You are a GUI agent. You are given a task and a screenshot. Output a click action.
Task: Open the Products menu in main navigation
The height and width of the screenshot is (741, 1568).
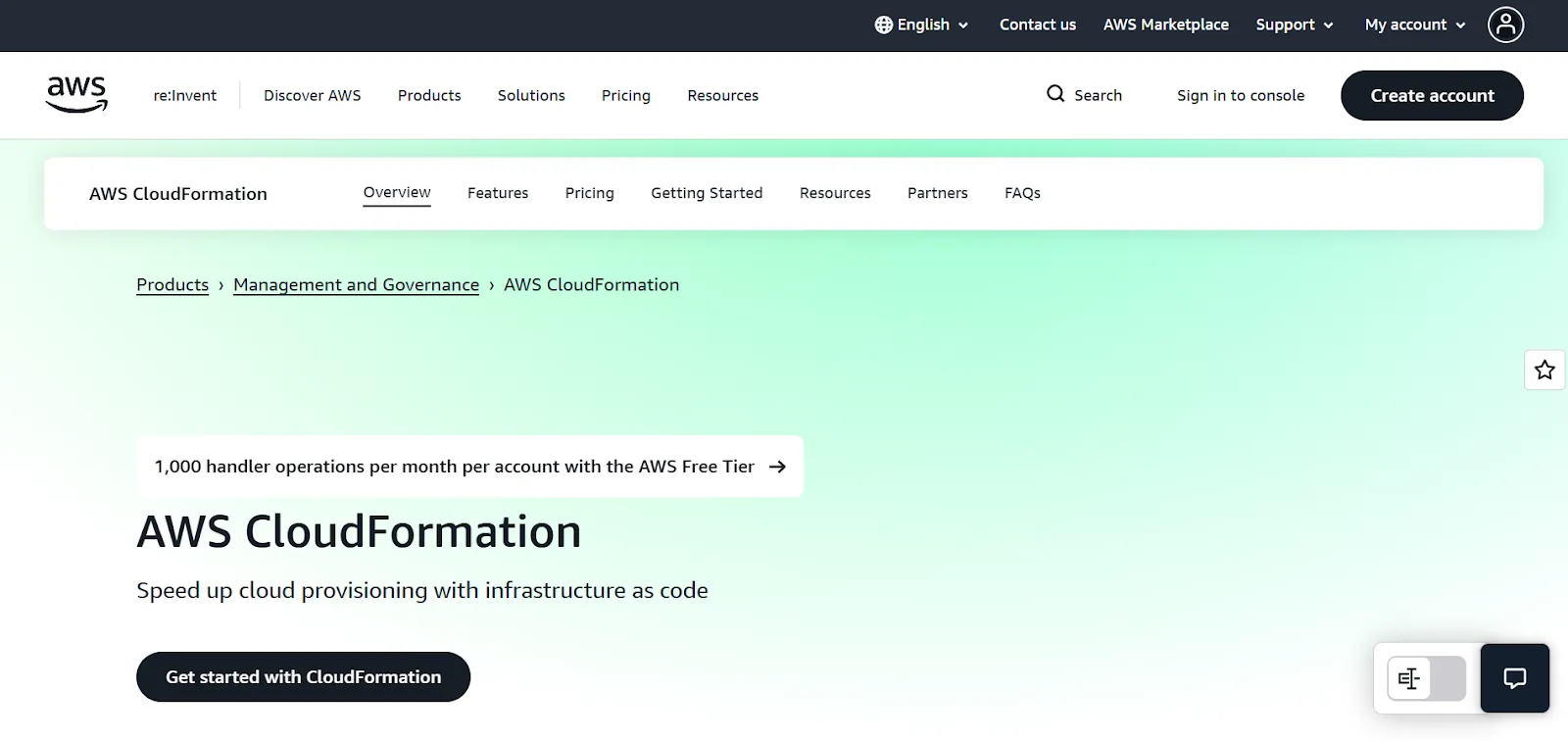(429, 95)
